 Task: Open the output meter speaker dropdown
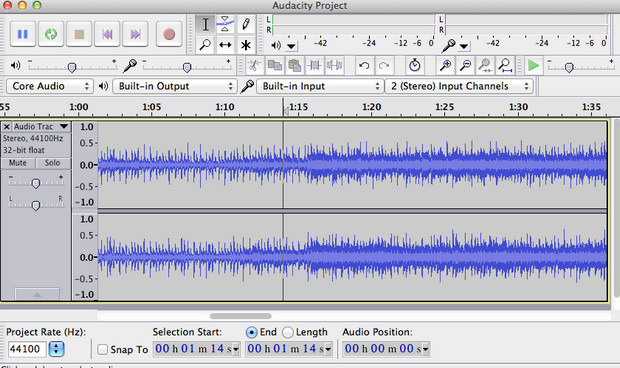[291, 46]
